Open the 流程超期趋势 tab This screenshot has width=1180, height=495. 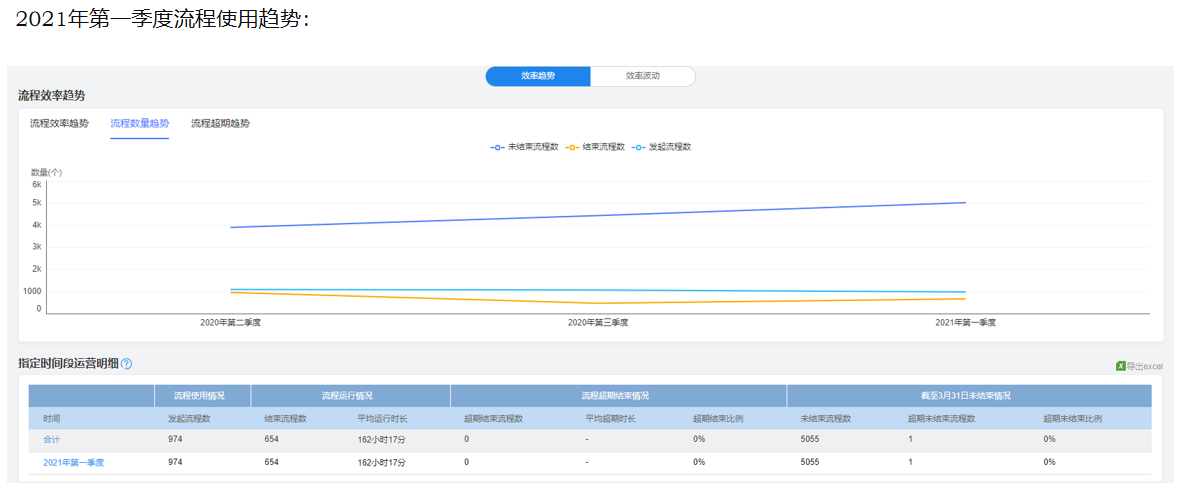tap(220, 123)
